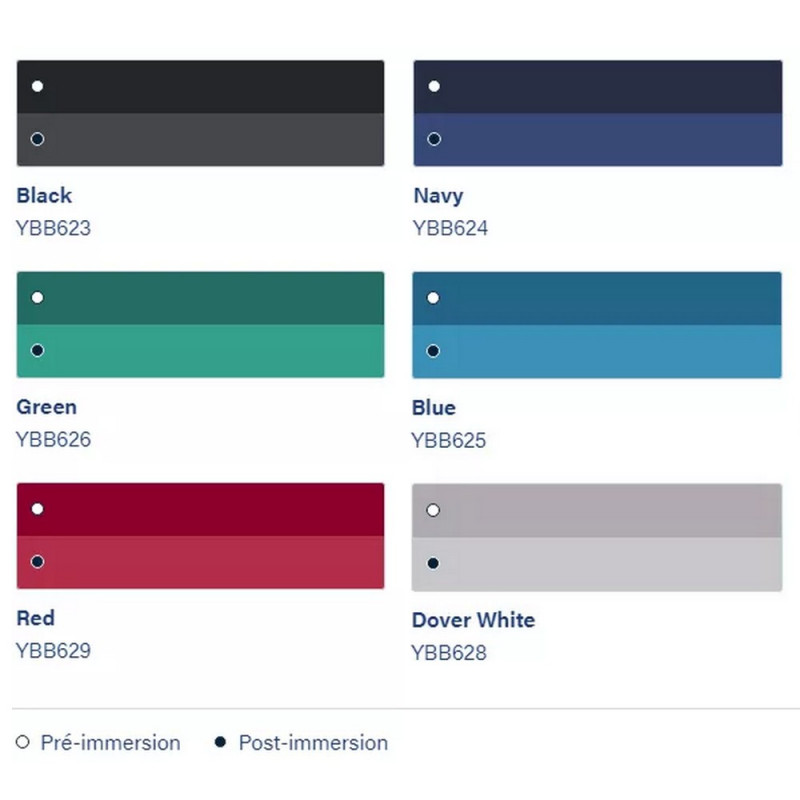Click the Post-immersion legend text
The width and height of the screenshot is (800, 800).
click(x=313, y=743)
